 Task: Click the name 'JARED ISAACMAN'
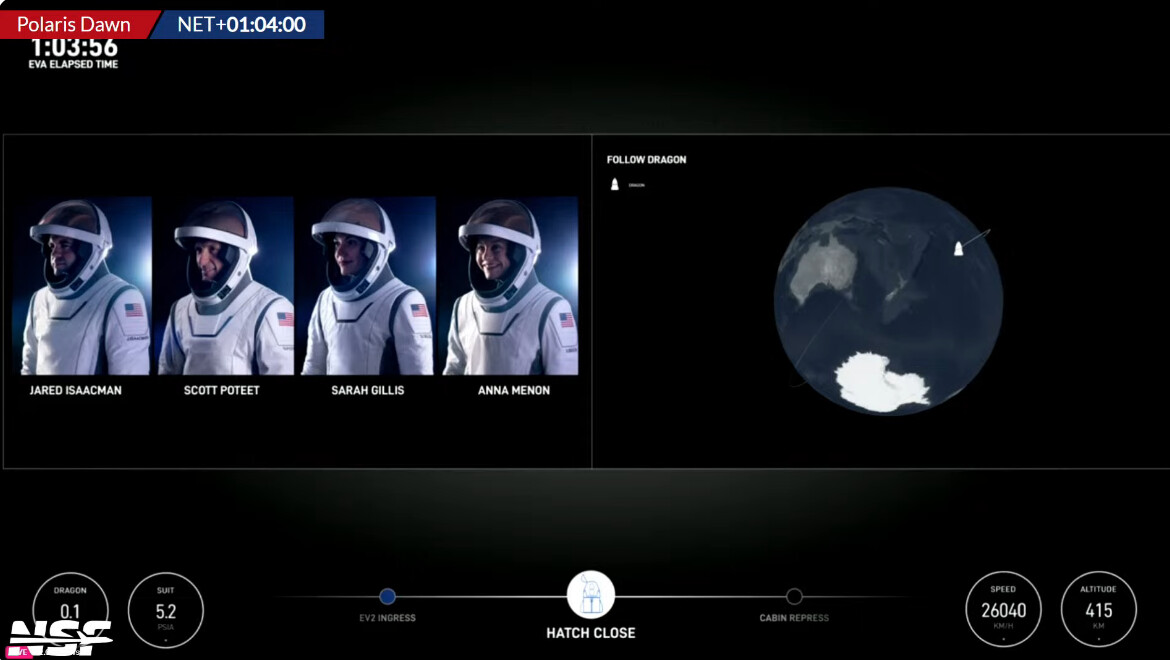point(75,390)
